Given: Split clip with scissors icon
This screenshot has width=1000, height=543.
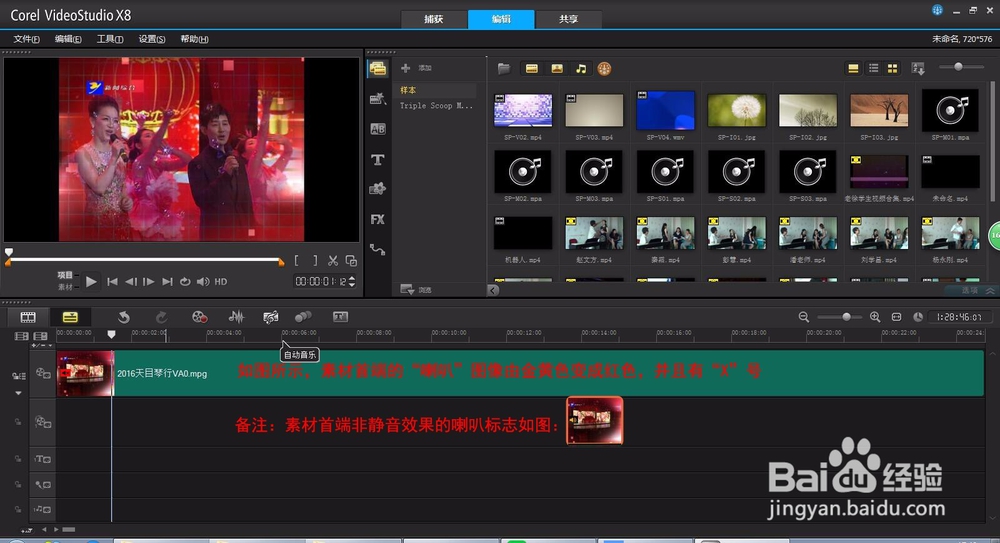Looking at the screenshot, I should coord(333,260).
